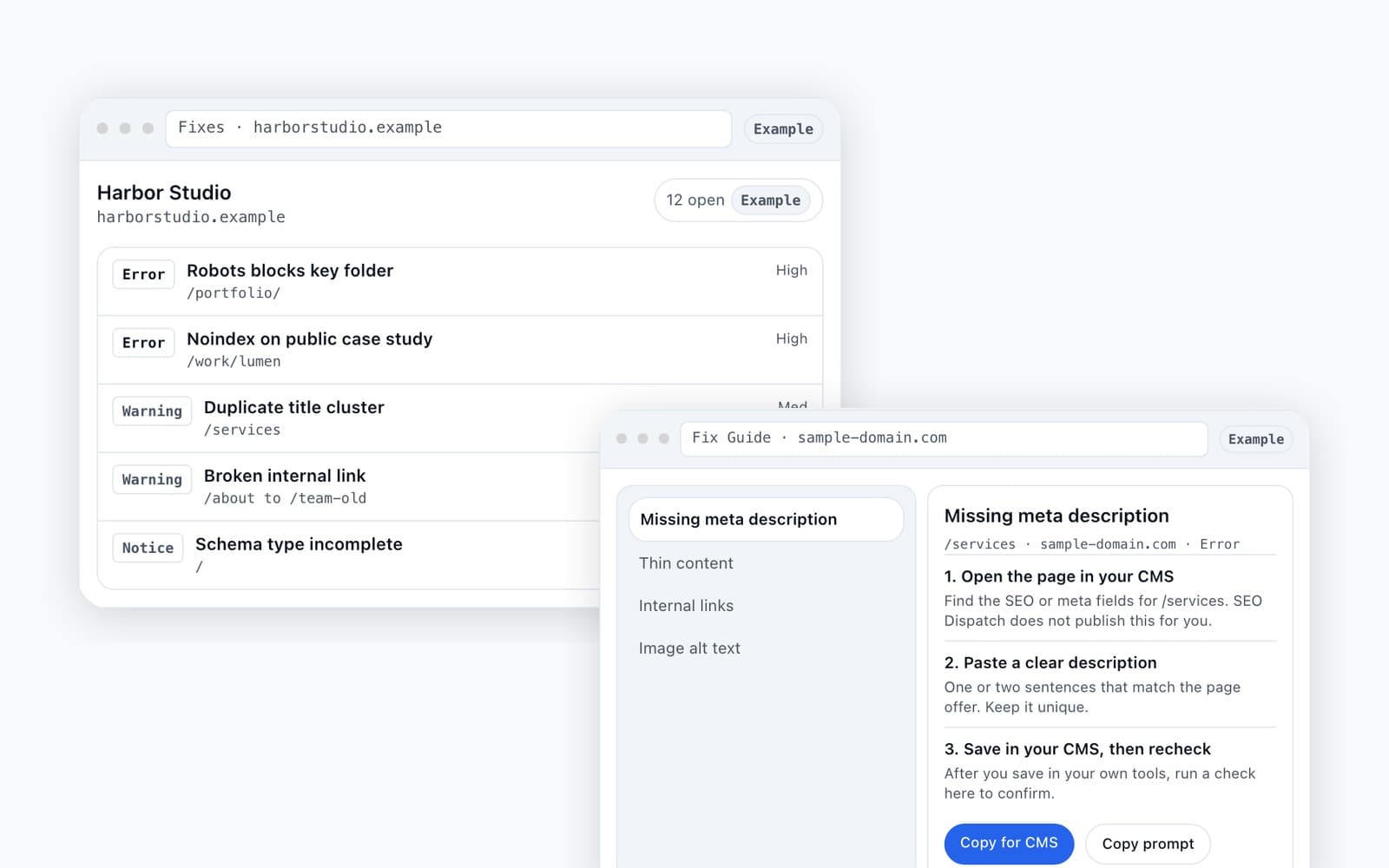Image resolution: width=1389 pixels, height=868 pixels.
Task: Click step 1 Open the page in your CMS
Action: [1059, 577]
